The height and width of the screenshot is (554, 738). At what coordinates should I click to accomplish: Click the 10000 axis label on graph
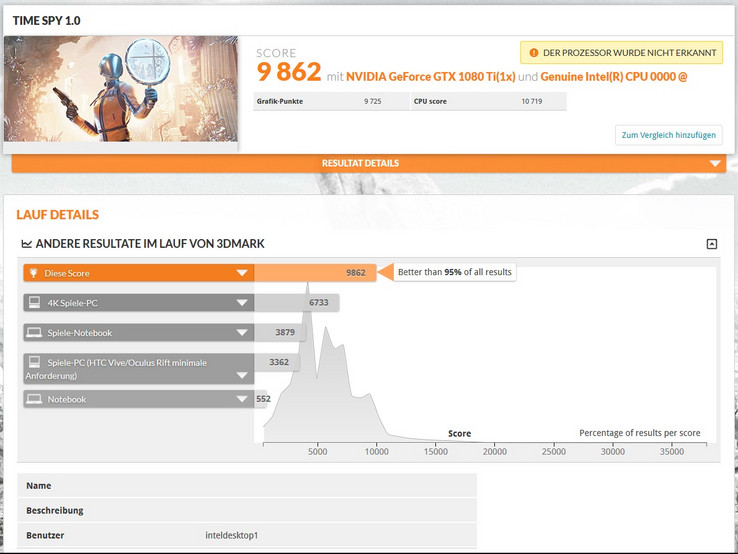(377, 452)
